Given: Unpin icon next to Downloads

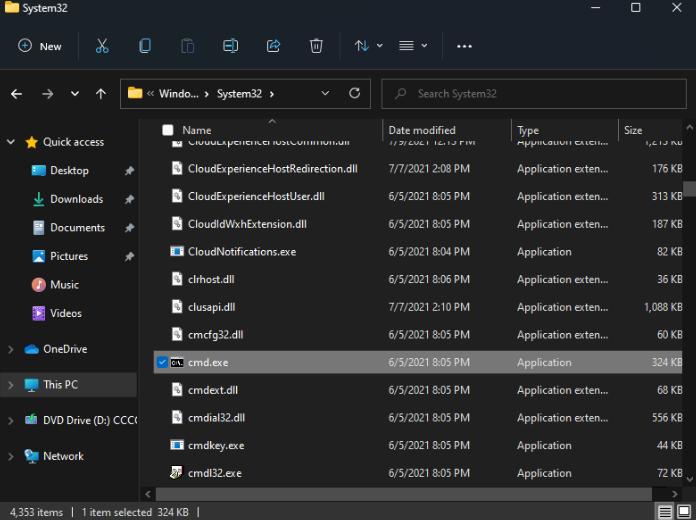Looking at the screenshot, I should [129, 199].
